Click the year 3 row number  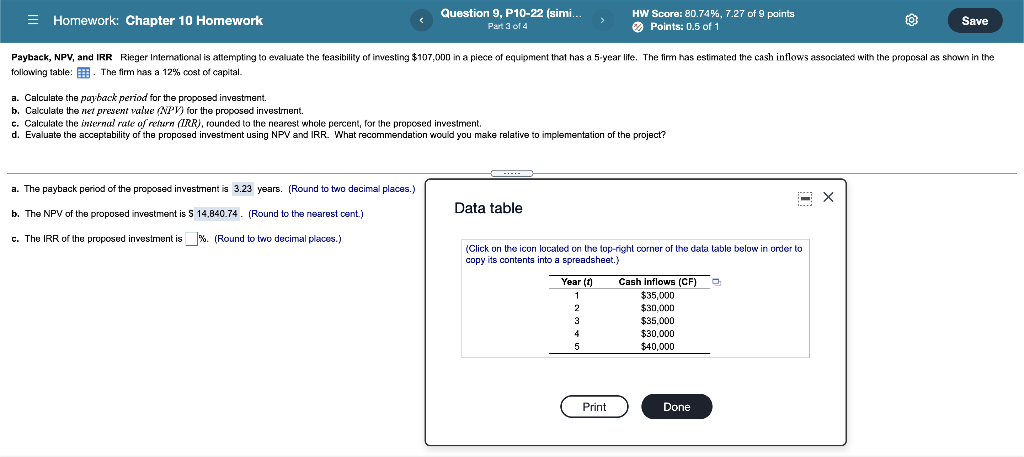[x=577, y=321]
